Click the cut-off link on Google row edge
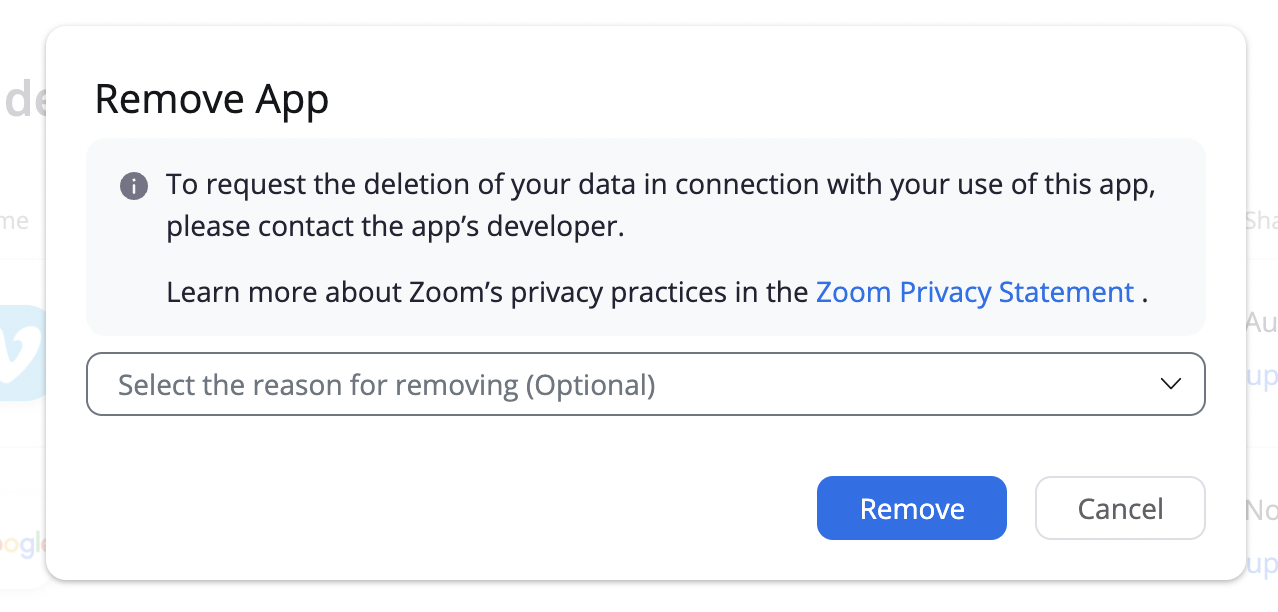Screen dimensions: 1278x612 pyautogui.click(x=1262, y=564)
